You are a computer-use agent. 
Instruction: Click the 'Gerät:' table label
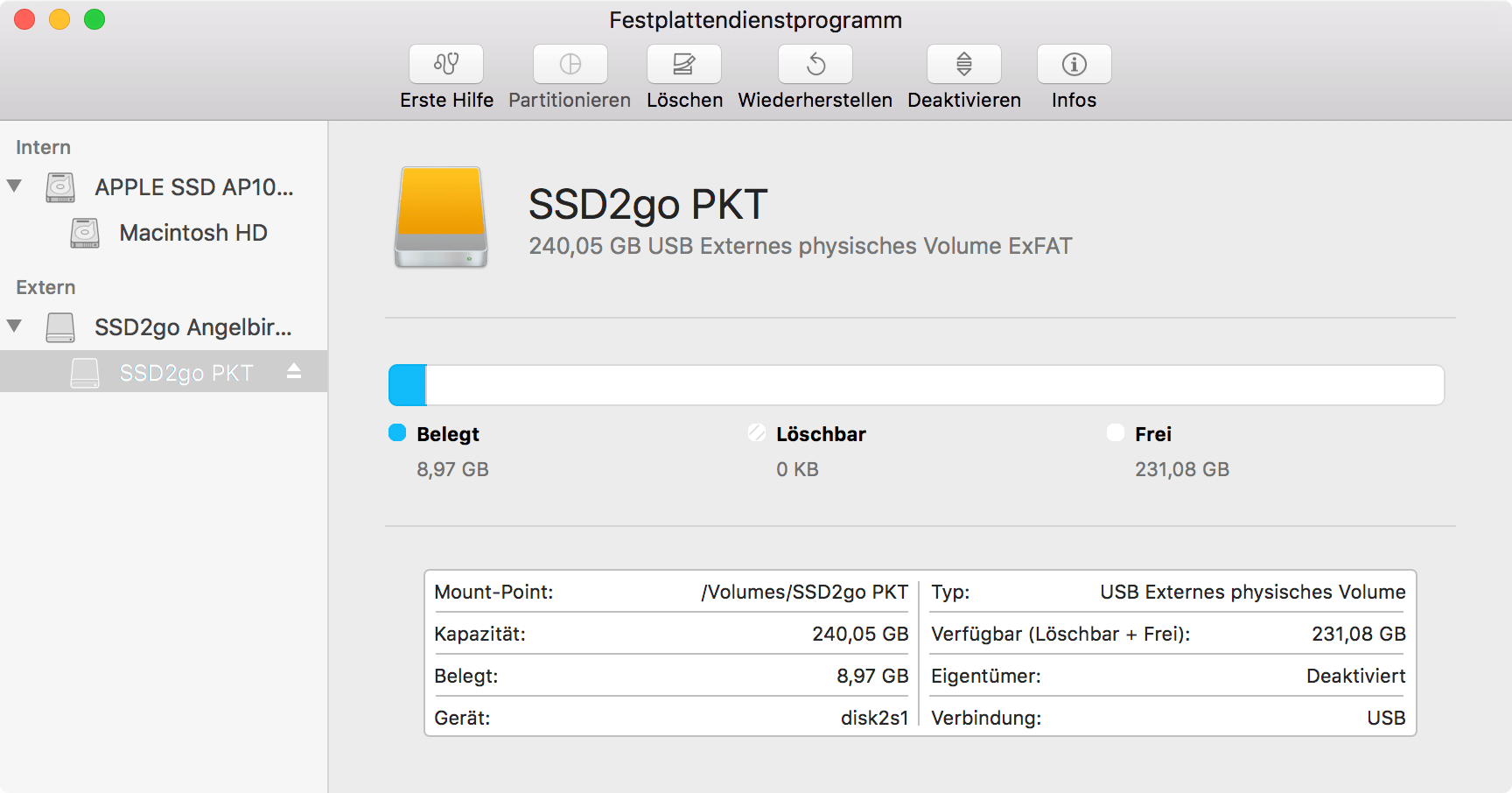coord(462,718)
